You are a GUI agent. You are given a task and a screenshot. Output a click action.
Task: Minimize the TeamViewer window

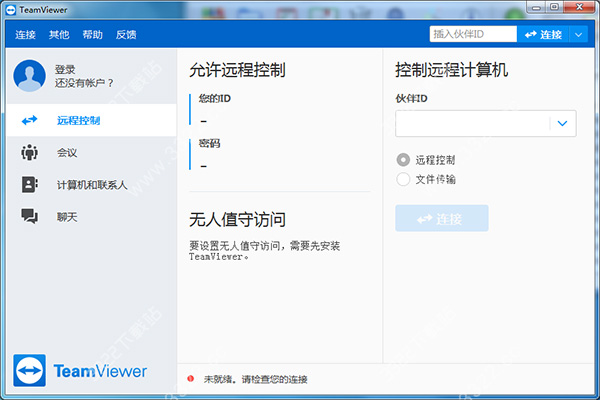[536, 7]
